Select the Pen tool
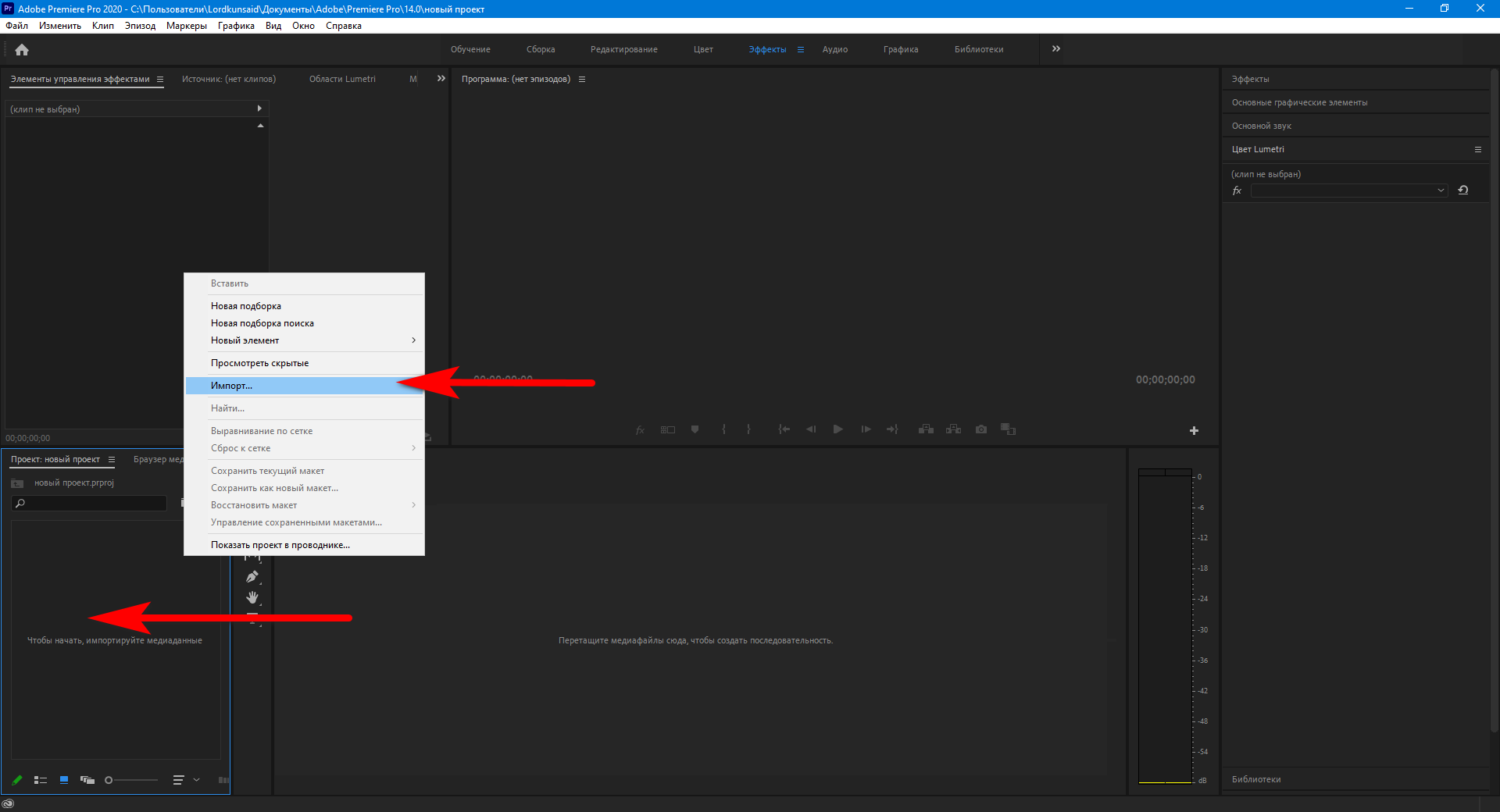Viewport: 1500px width, 812px height. [252, 577]
